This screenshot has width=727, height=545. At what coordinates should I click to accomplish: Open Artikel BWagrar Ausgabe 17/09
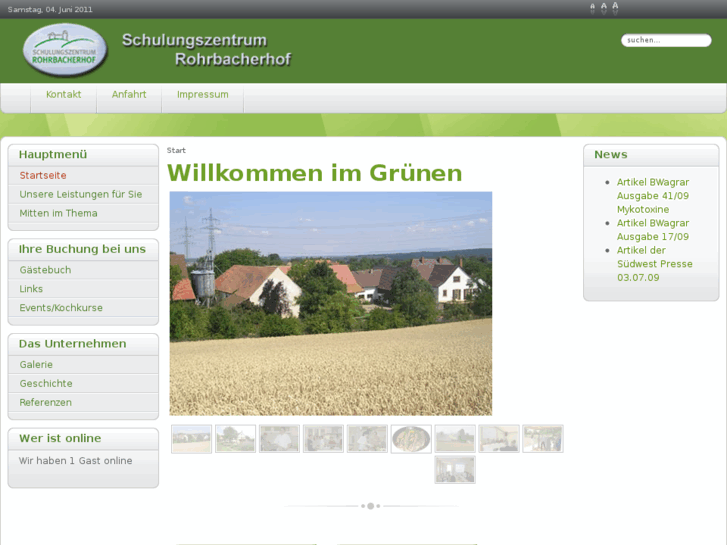(x=652, y=230)
